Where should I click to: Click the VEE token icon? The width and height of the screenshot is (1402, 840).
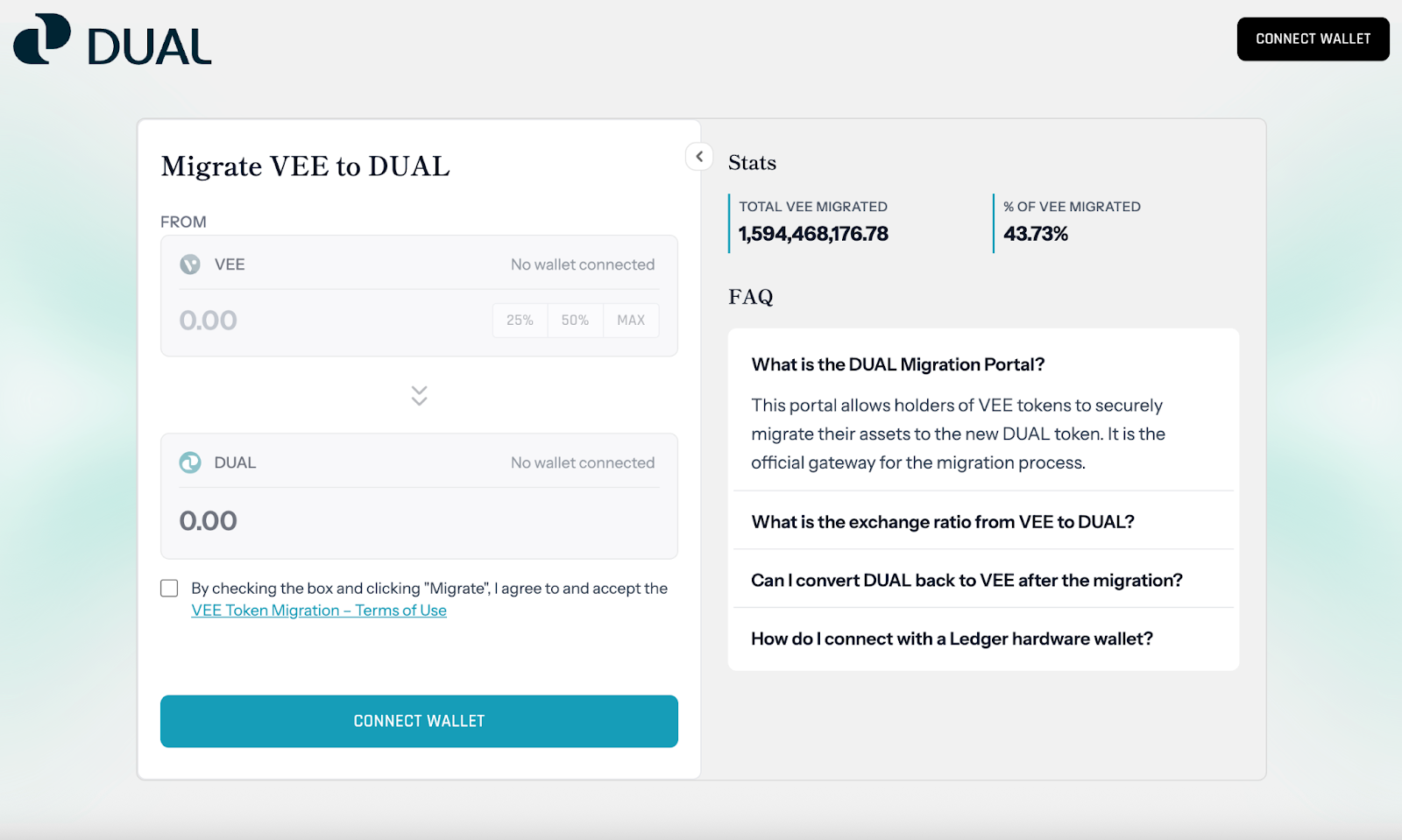190,265
